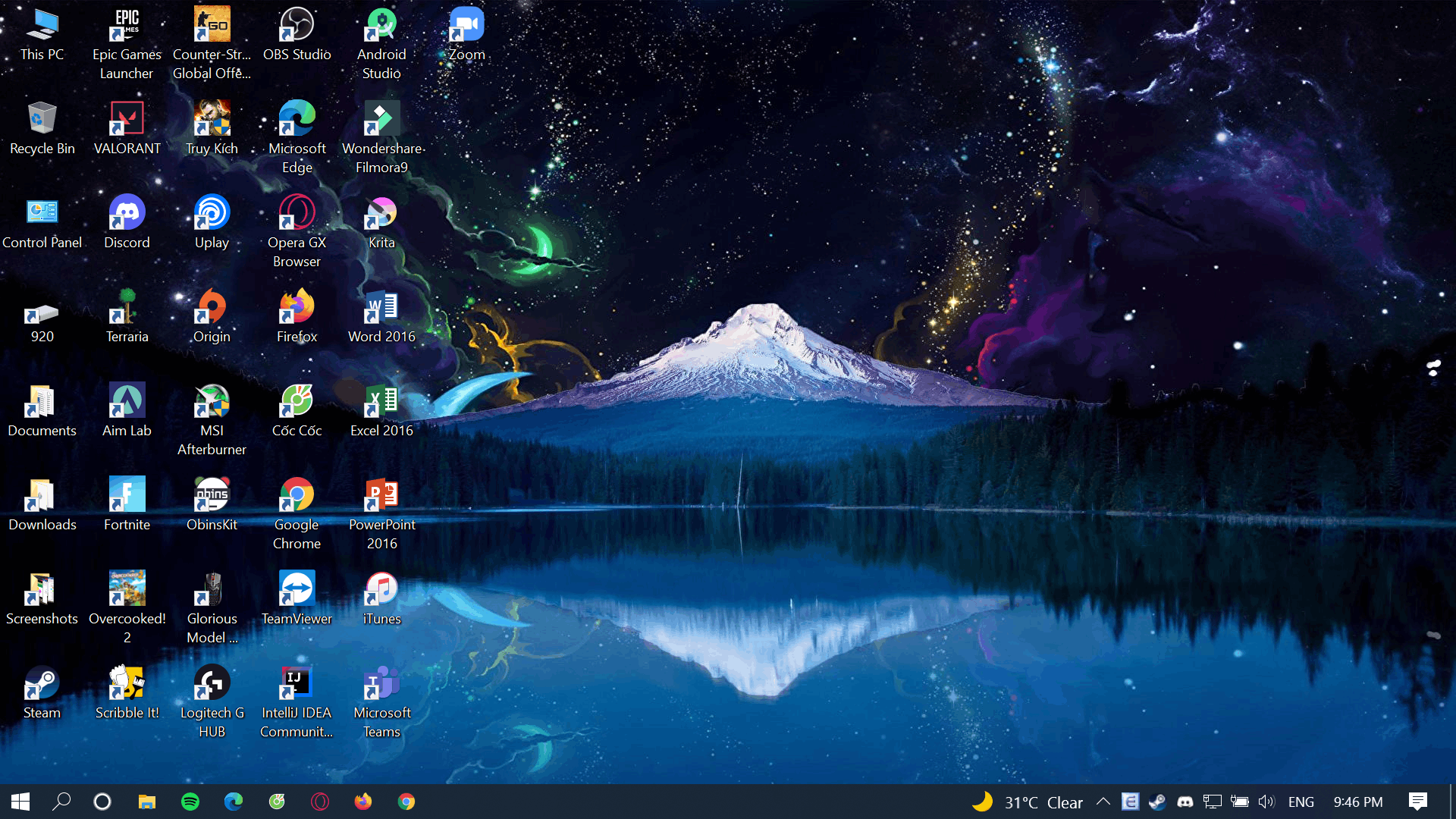
Task: Open the Documents folder icon
Action: point(42,411)
